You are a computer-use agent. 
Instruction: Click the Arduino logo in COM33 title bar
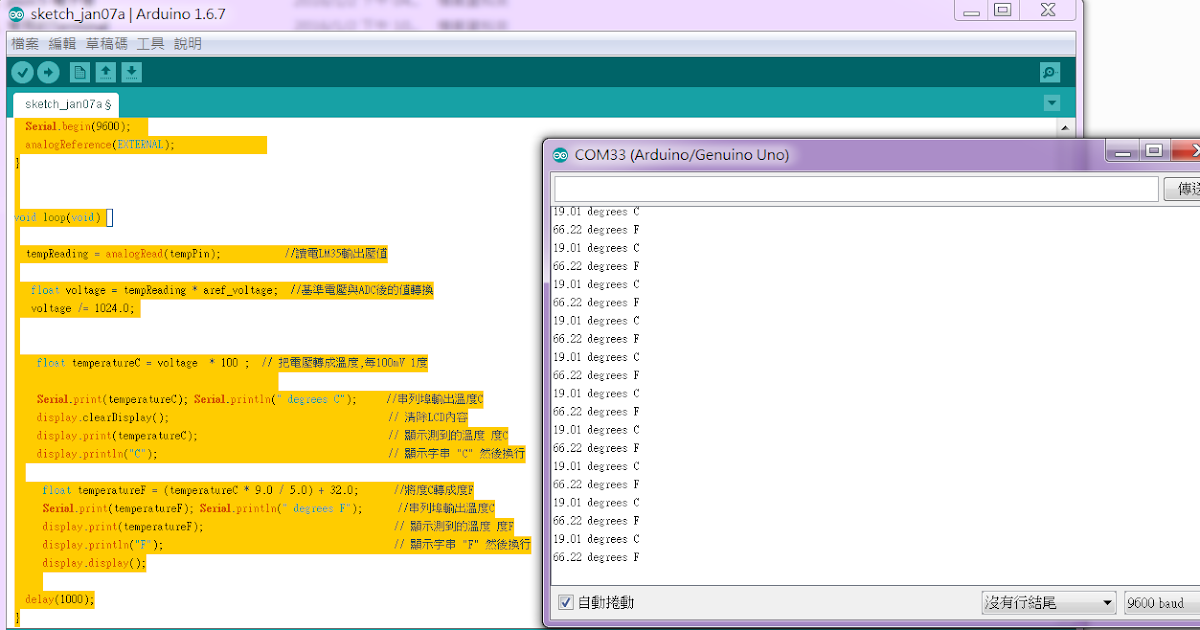(560, 154)
